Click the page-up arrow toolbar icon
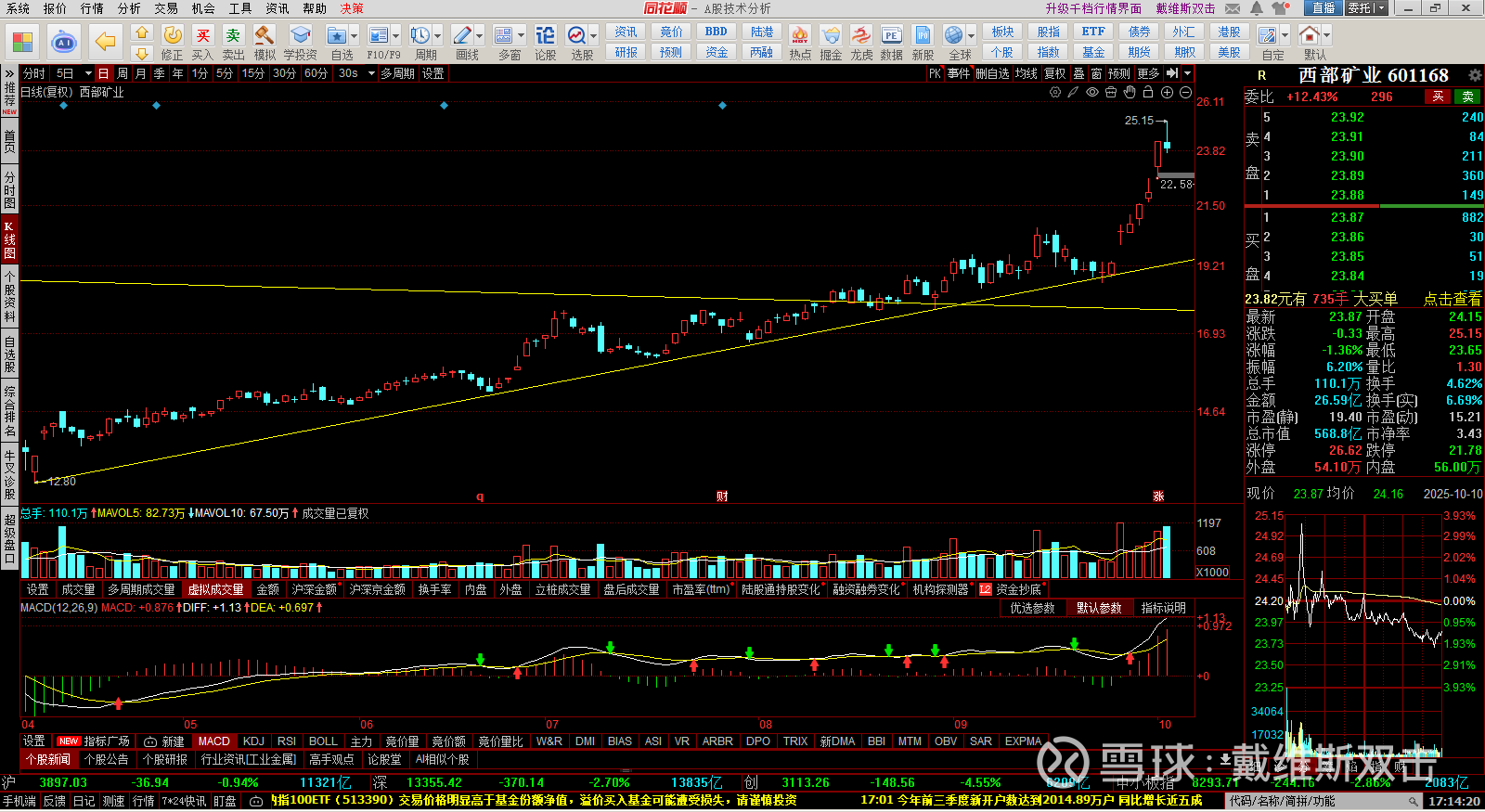Screen dimensions: 1485x812 click(142, 32)
